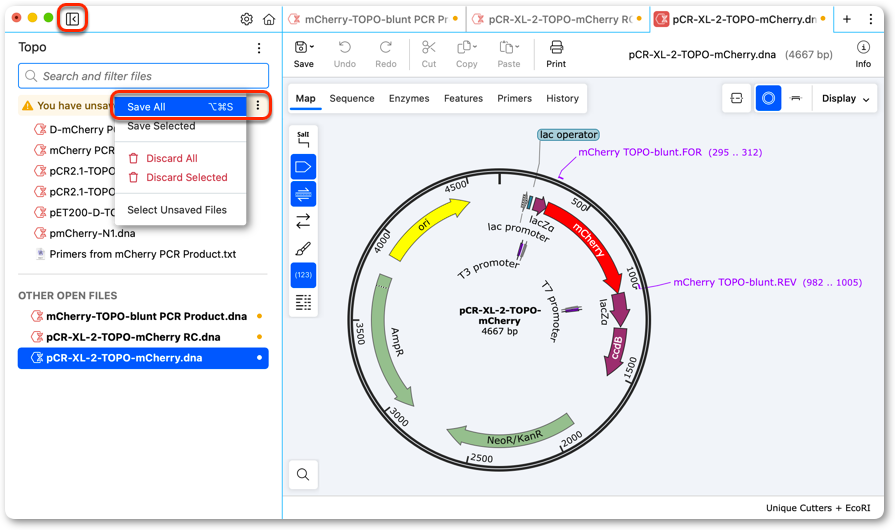This screenshot has width=895, height=530.
Task: Click the ccdB feature arrow
Action: pos(617,349)
